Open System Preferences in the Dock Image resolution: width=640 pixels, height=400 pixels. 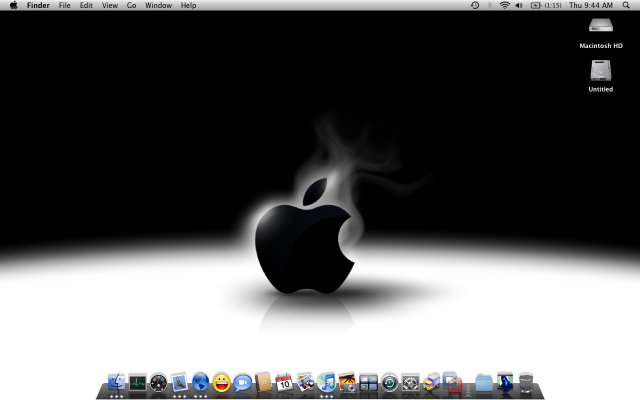pos(411,383)
